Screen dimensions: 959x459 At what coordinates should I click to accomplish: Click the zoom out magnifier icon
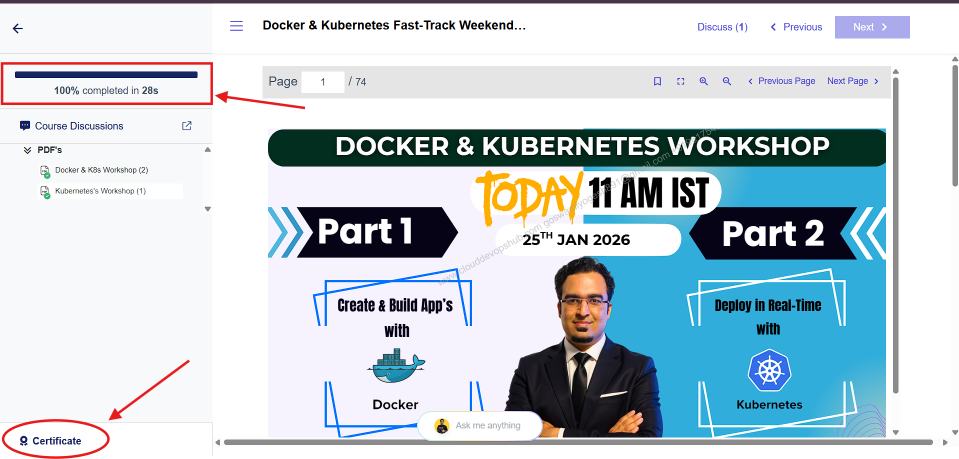click(x=727, y=81)
